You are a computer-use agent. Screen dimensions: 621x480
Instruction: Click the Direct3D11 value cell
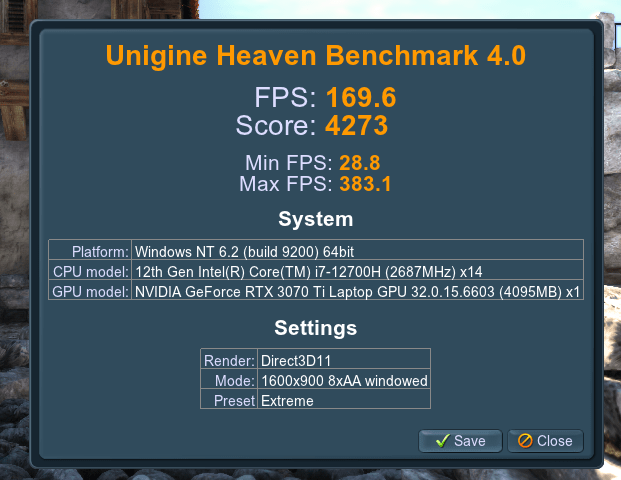(344, 359)
